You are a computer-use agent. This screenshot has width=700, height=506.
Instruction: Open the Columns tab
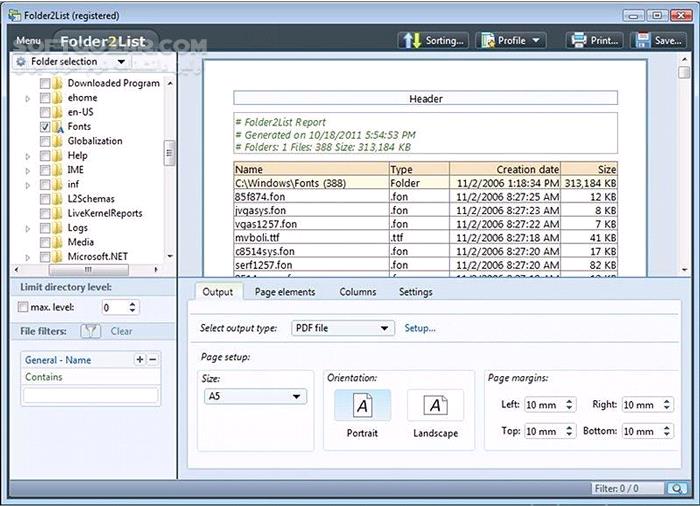click(358, 292)
